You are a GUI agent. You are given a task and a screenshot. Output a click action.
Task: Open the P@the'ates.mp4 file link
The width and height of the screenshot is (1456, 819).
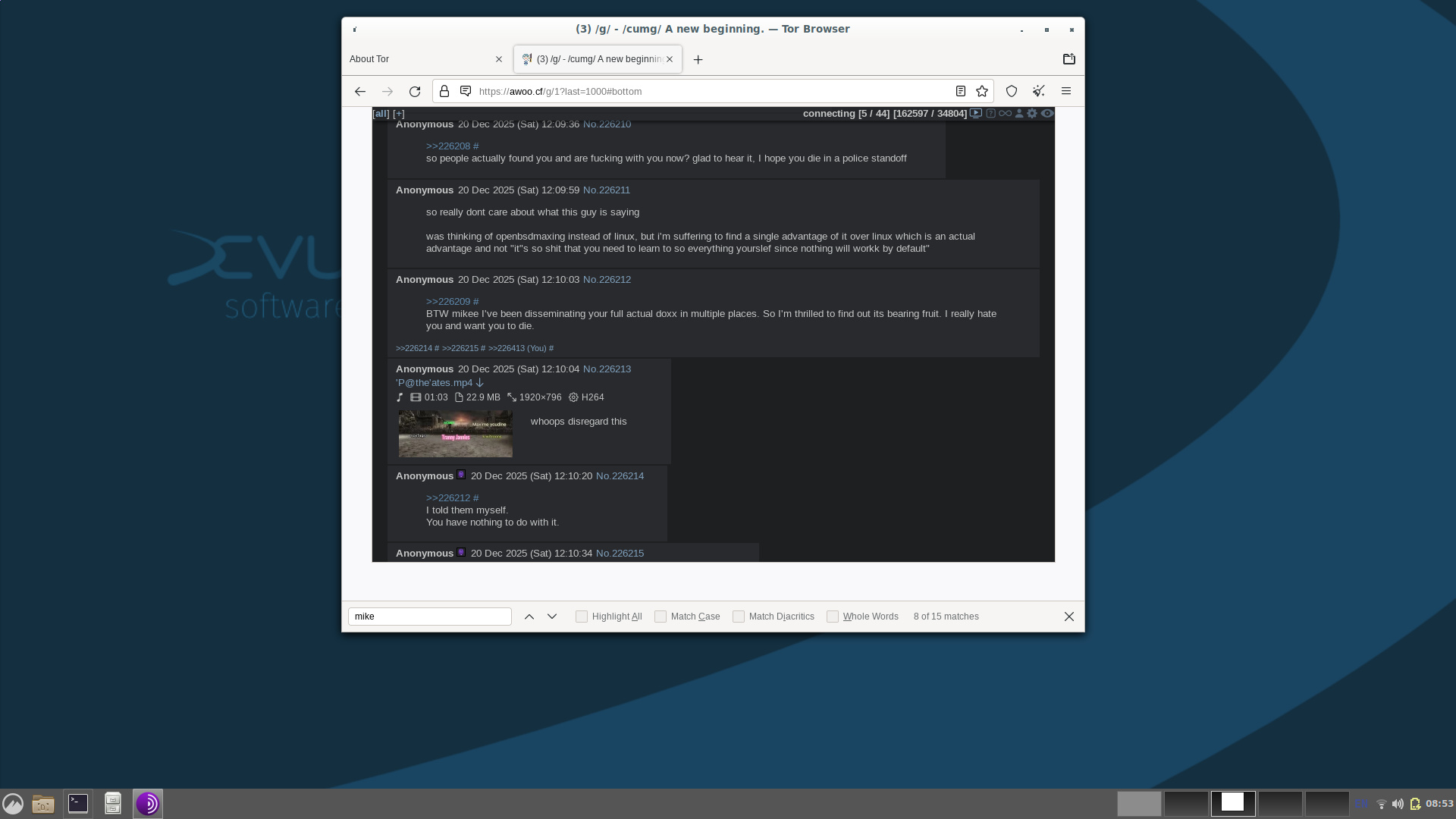pyautogui.click(x=434, y=383)
